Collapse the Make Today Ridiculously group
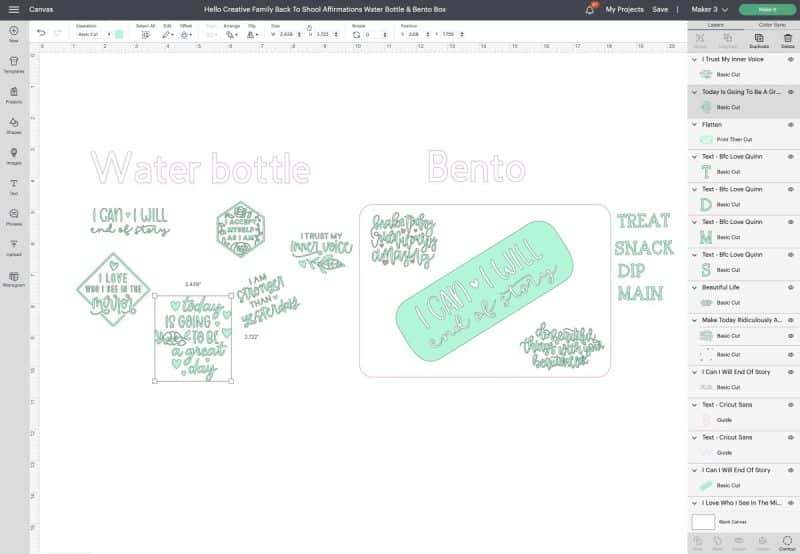 pos(694,320)
